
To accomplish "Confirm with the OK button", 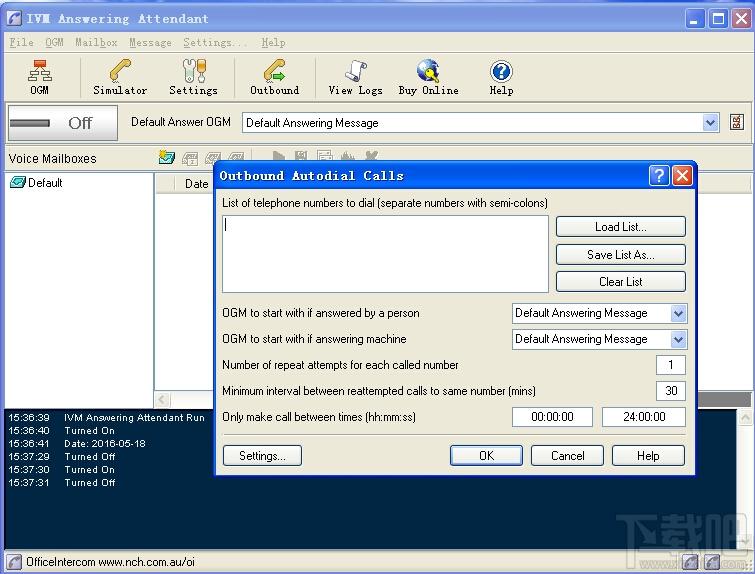I will pos(486,456).
